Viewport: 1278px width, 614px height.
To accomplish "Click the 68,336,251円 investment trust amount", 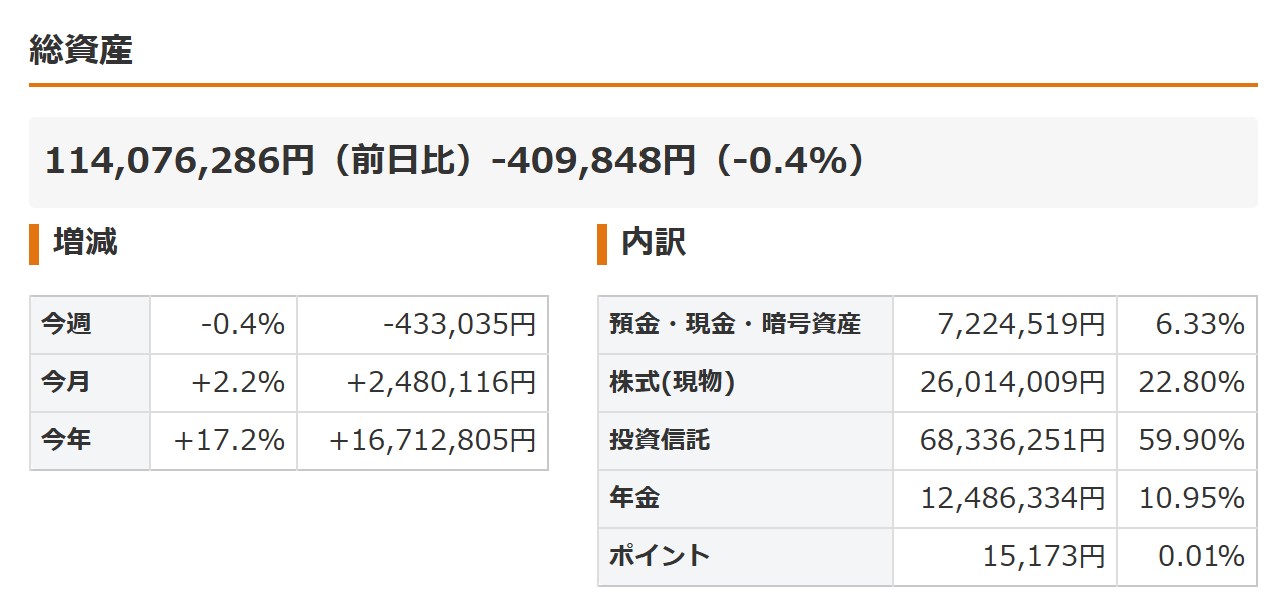I will (x=1012, y=440).
